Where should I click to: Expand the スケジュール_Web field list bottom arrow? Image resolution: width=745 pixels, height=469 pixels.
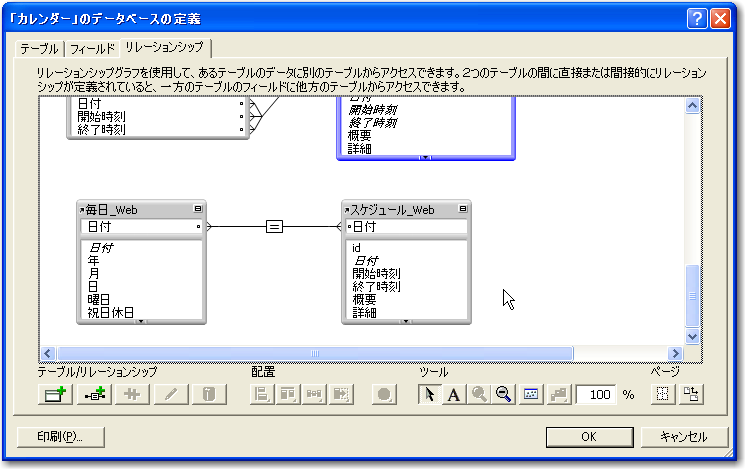406,321
